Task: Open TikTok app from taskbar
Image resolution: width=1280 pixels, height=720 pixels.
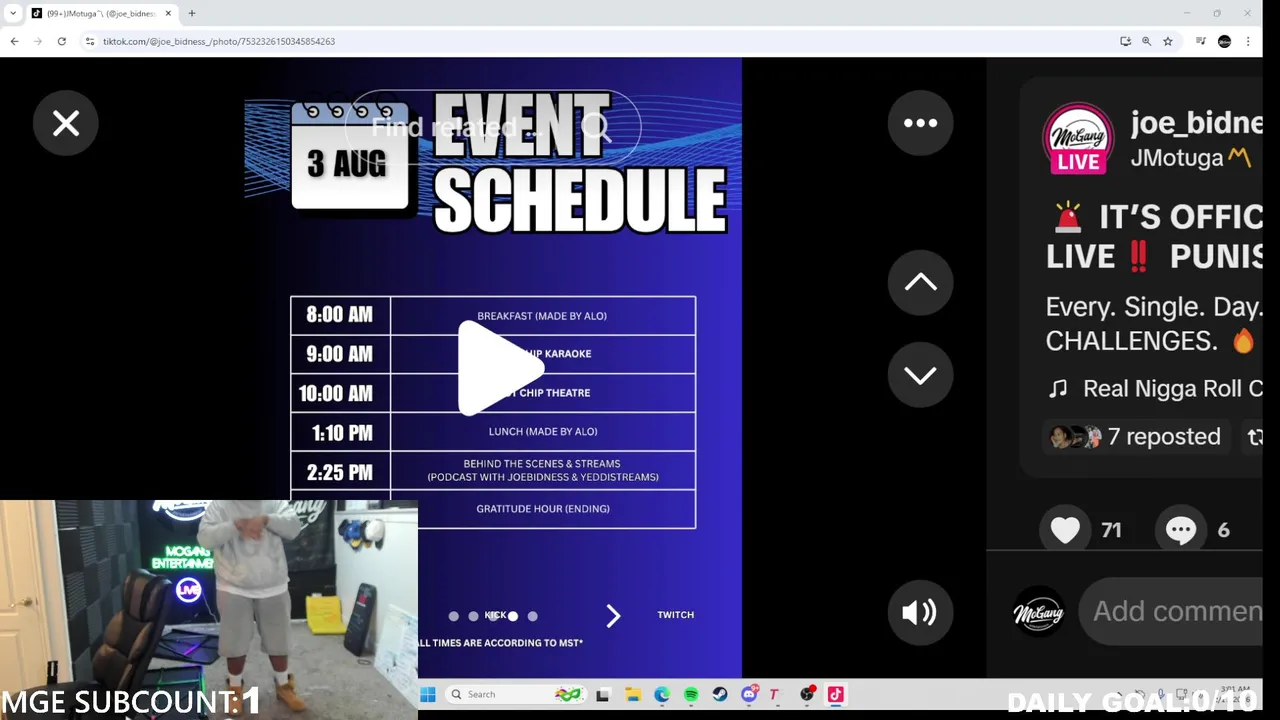Action: [x=836, y=695]
